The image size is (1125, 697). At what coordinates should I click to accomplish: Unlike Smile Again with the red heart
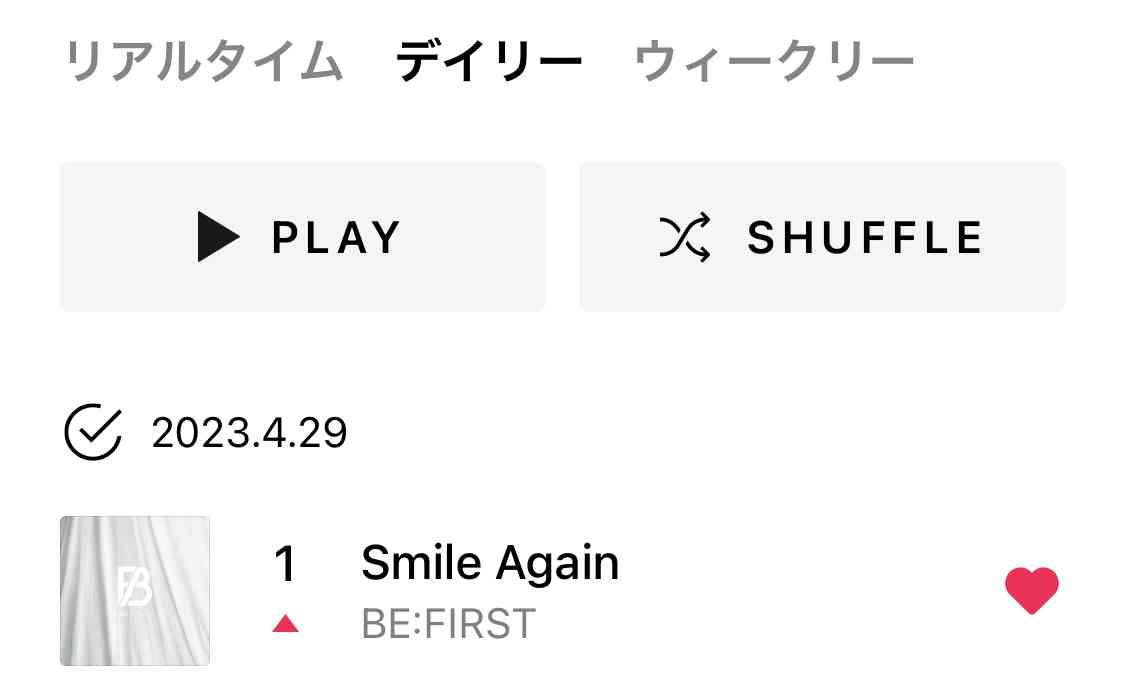point(1031,589)
